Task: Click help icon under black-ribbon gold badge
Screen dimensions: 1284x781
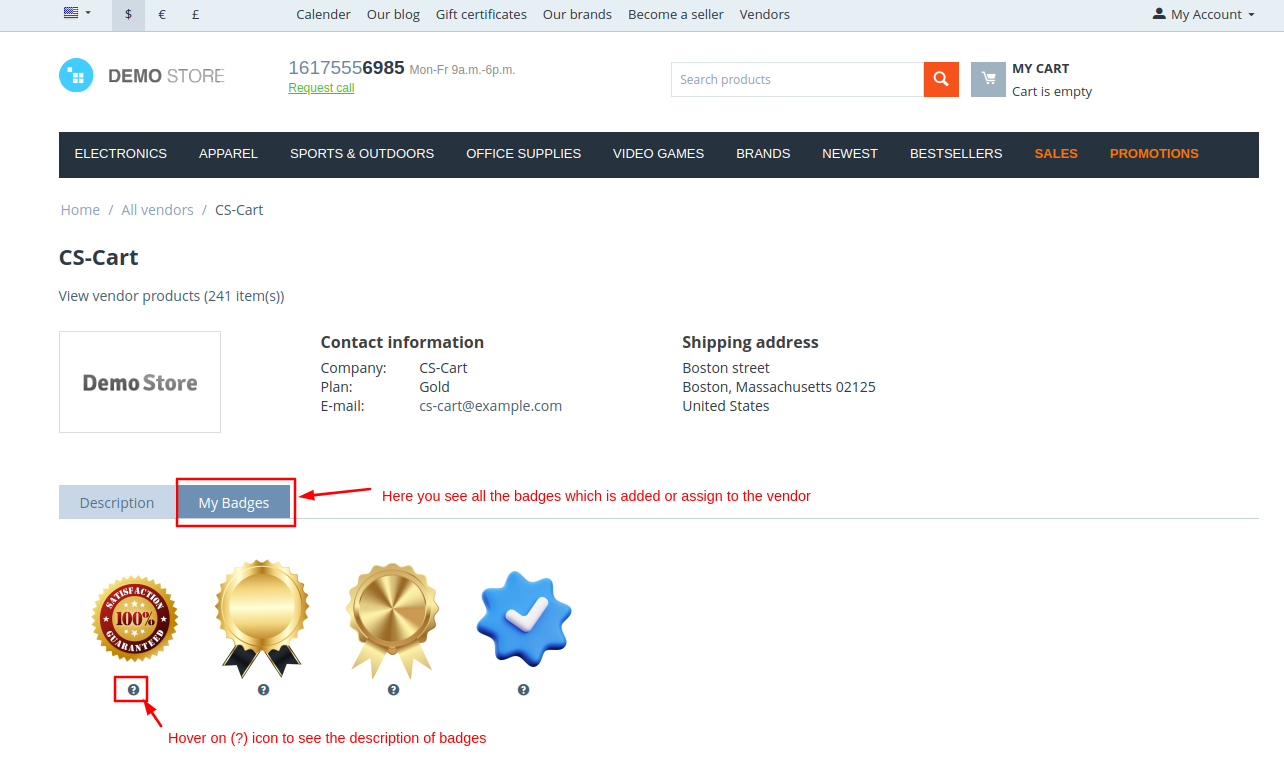Action: click(x=263, y=689)
